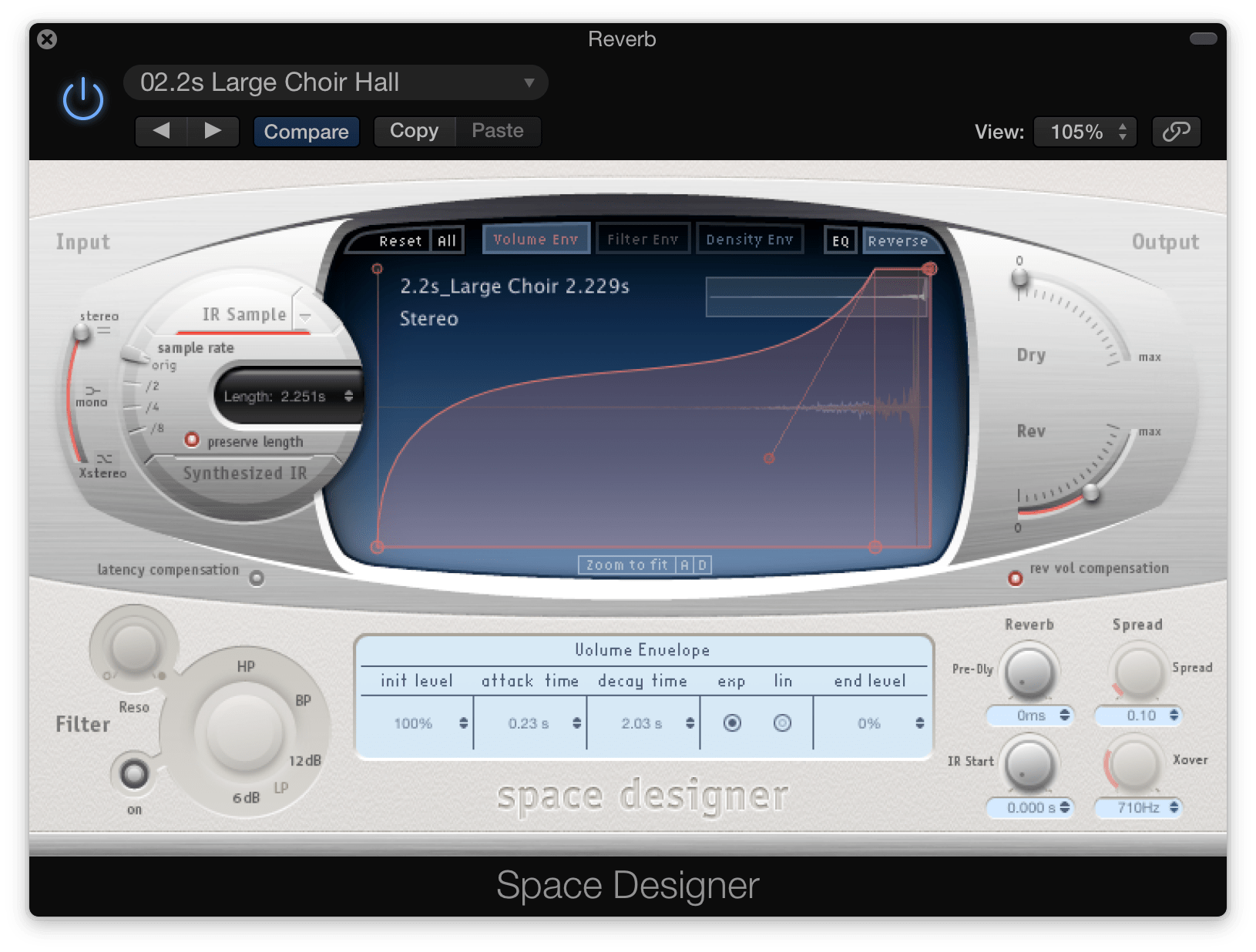Click envelope node at the curve start bottom-left
Image resolution: width=1256 pixels, height=952 pixels.
pos(377,547)
